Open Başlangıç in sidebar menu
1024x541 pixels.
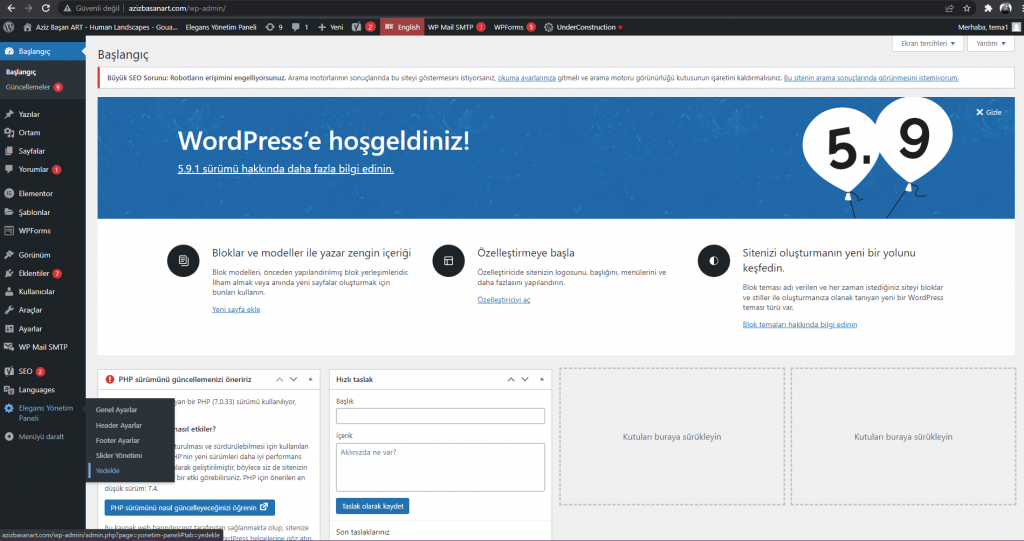coord(42,51)
